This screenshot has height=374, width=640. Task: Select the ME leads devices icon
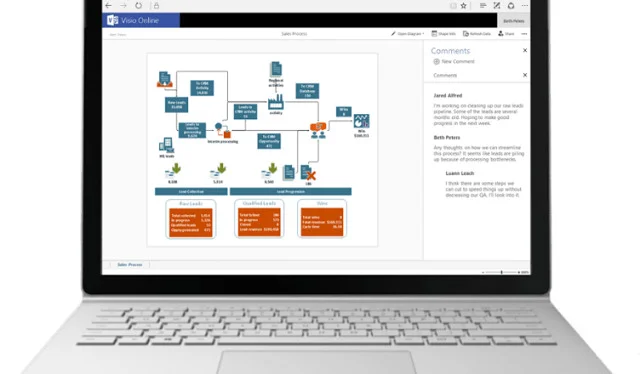pos(167,145)
